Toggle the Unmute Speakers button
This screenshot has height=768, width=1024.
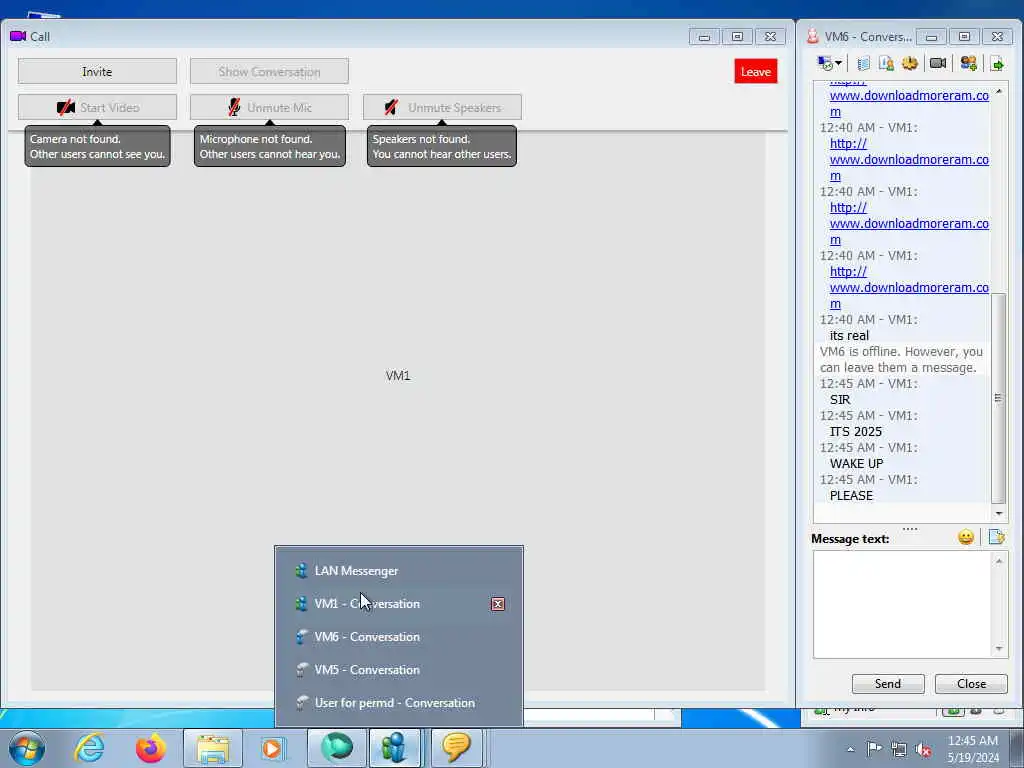coord(442,108)
